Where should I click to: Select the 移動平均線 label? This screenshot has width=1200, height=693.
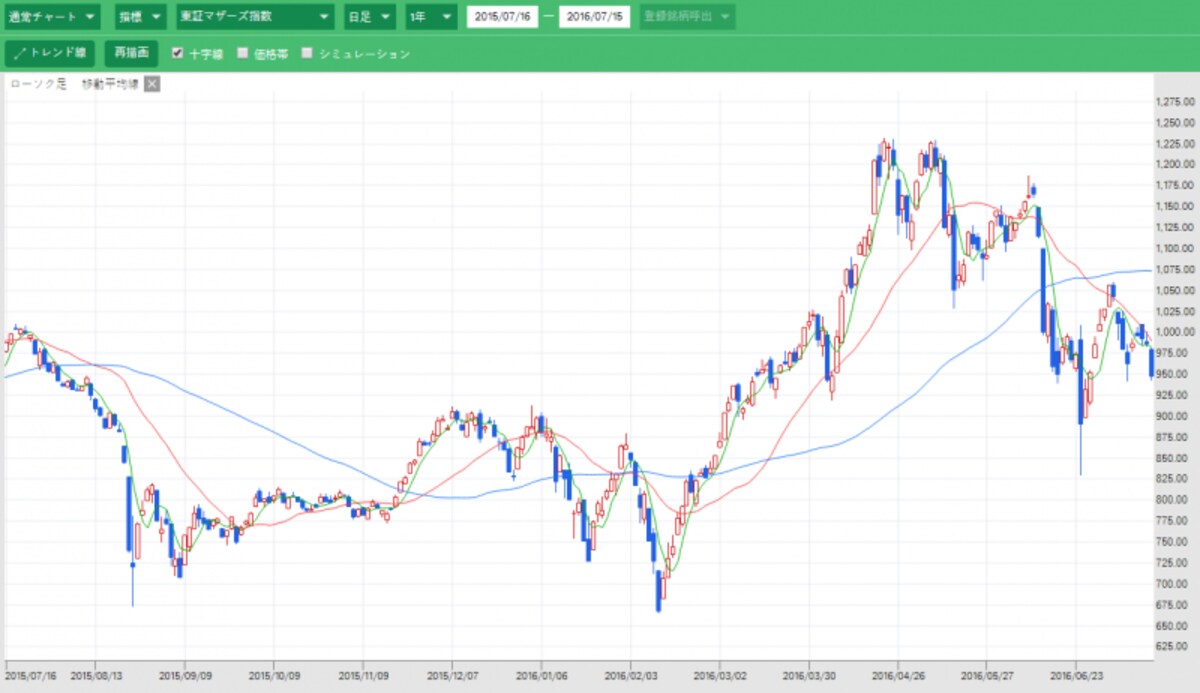tap(110, 84)
